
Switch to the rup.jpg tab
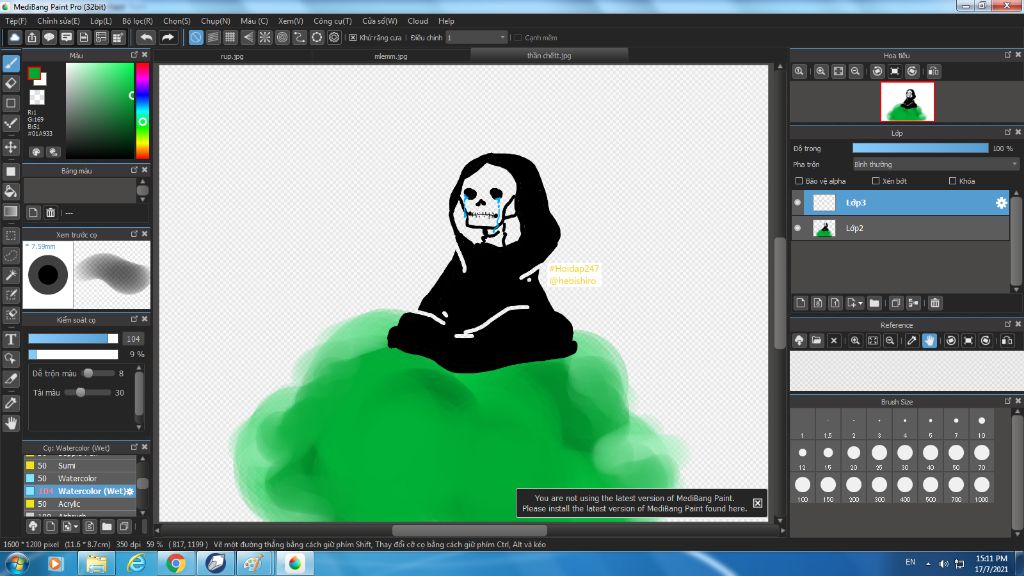click(x=232, y=56)
